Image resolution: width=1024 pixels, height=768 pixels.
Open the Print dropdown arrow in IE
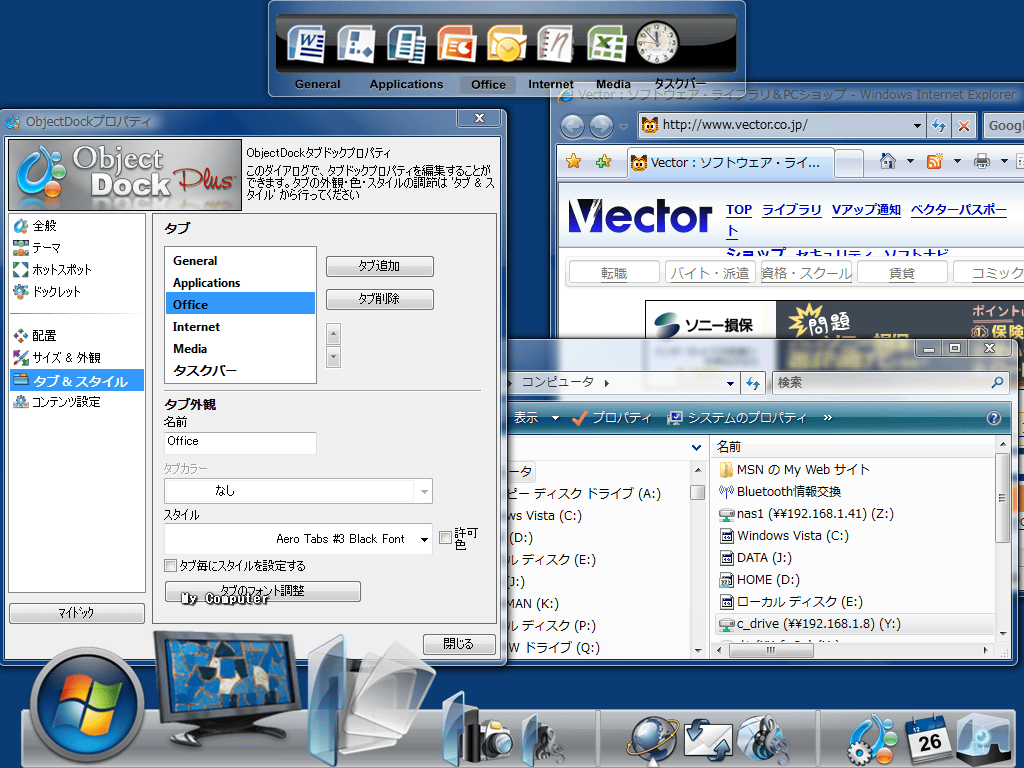(1004, 161)
